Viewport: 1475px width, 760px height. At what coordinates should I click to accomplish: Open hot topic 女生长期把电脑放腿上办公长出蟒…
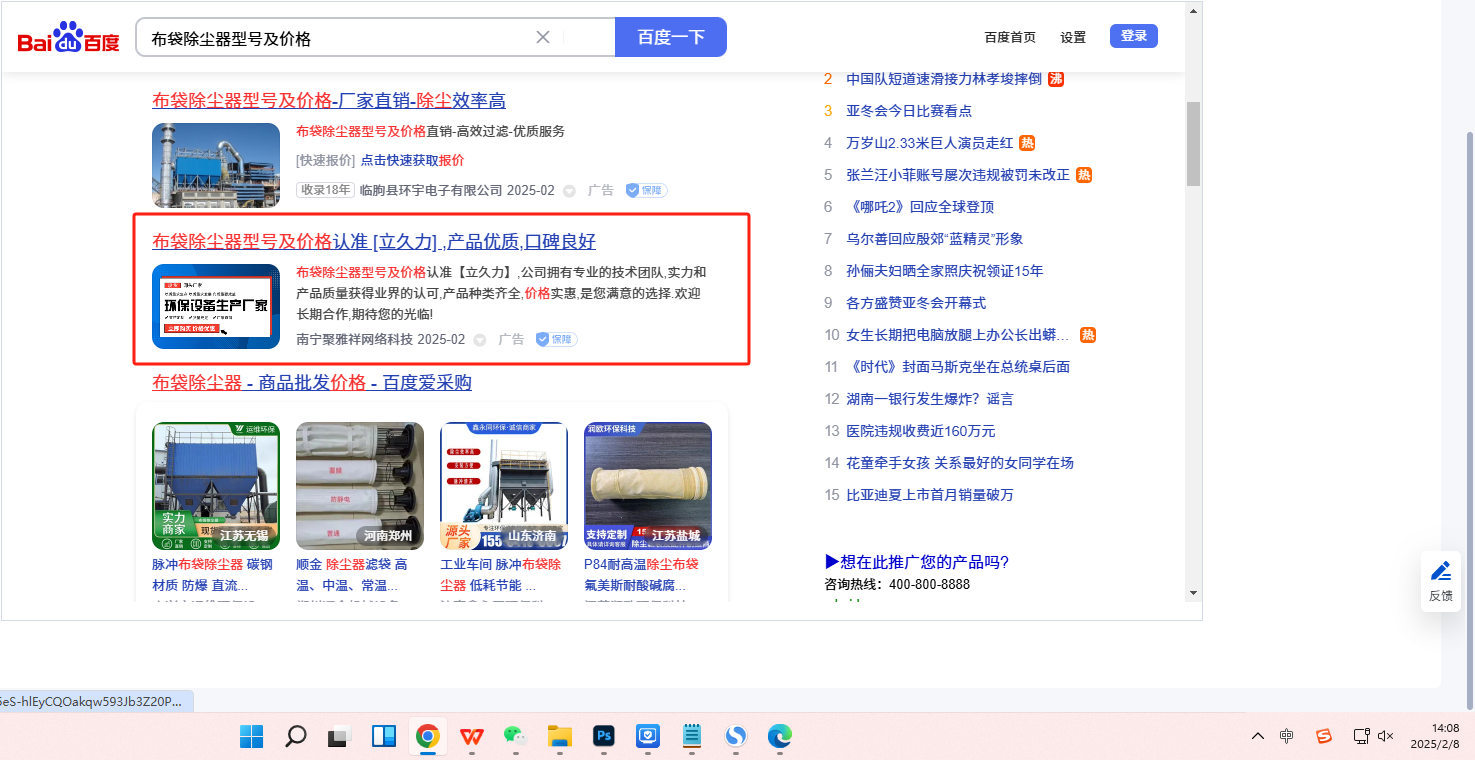click(958, 335)
